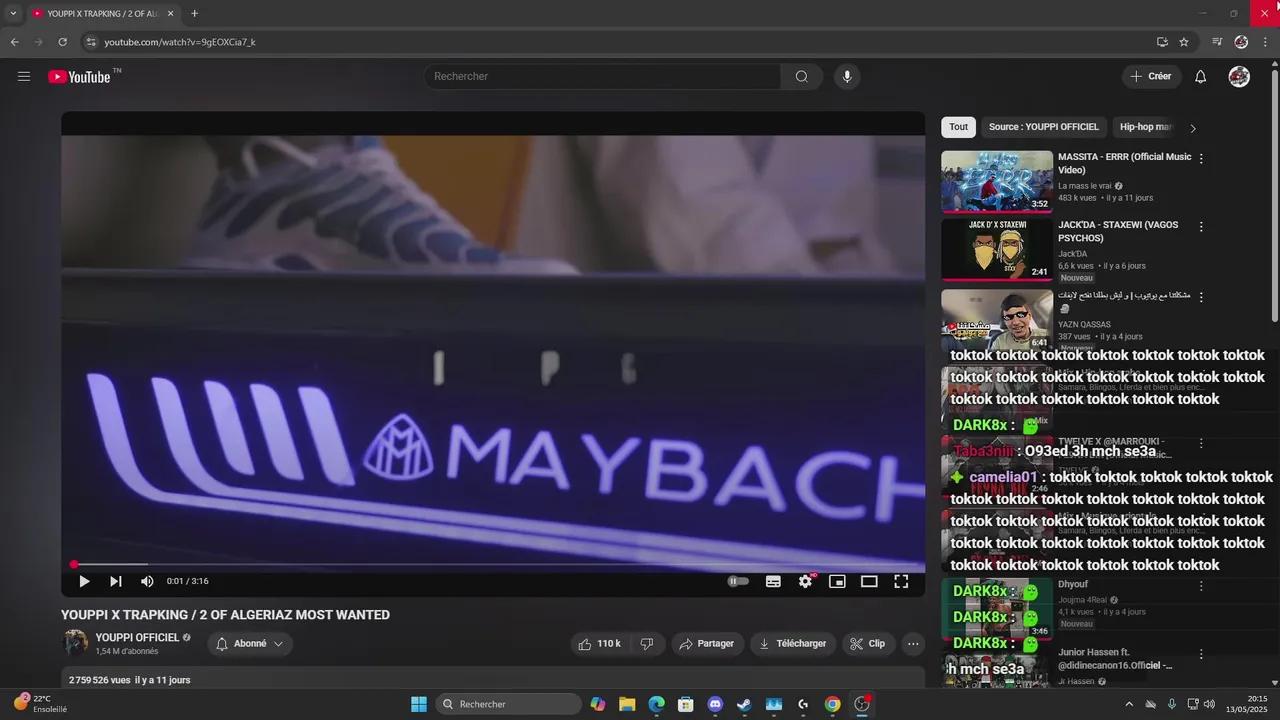Start voice search with the microphone
1280x720 pixels.
click(x=847, y=76)
